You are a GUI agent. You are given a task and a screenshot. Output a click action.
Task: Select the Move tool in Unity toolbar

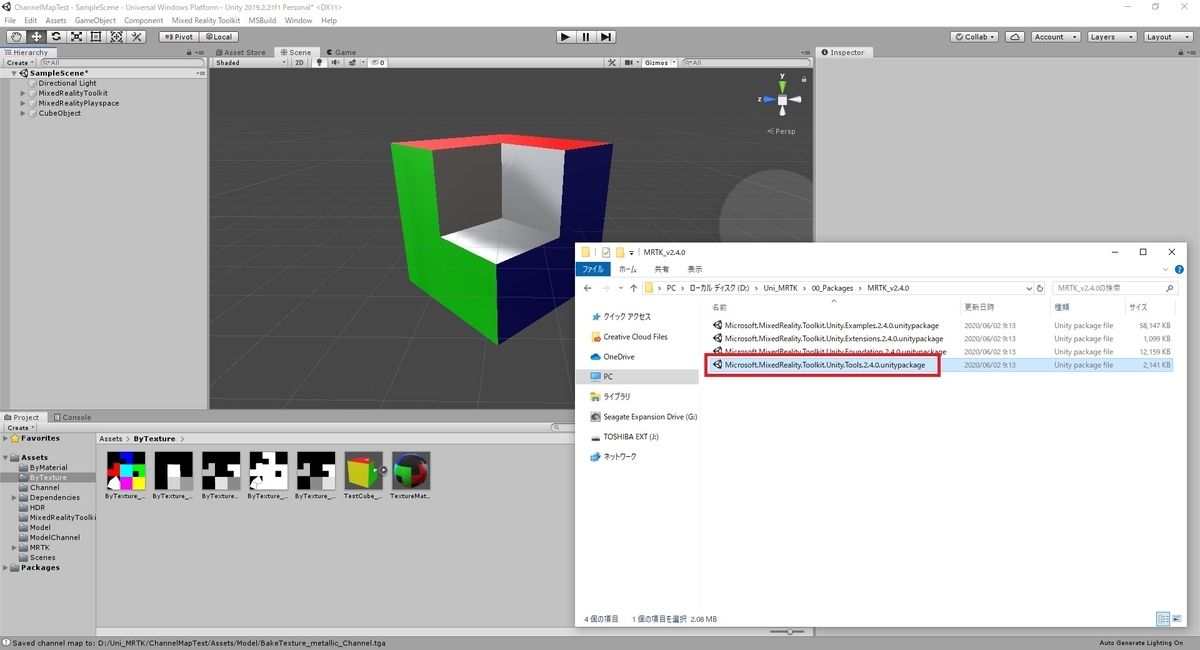[36, 37]
